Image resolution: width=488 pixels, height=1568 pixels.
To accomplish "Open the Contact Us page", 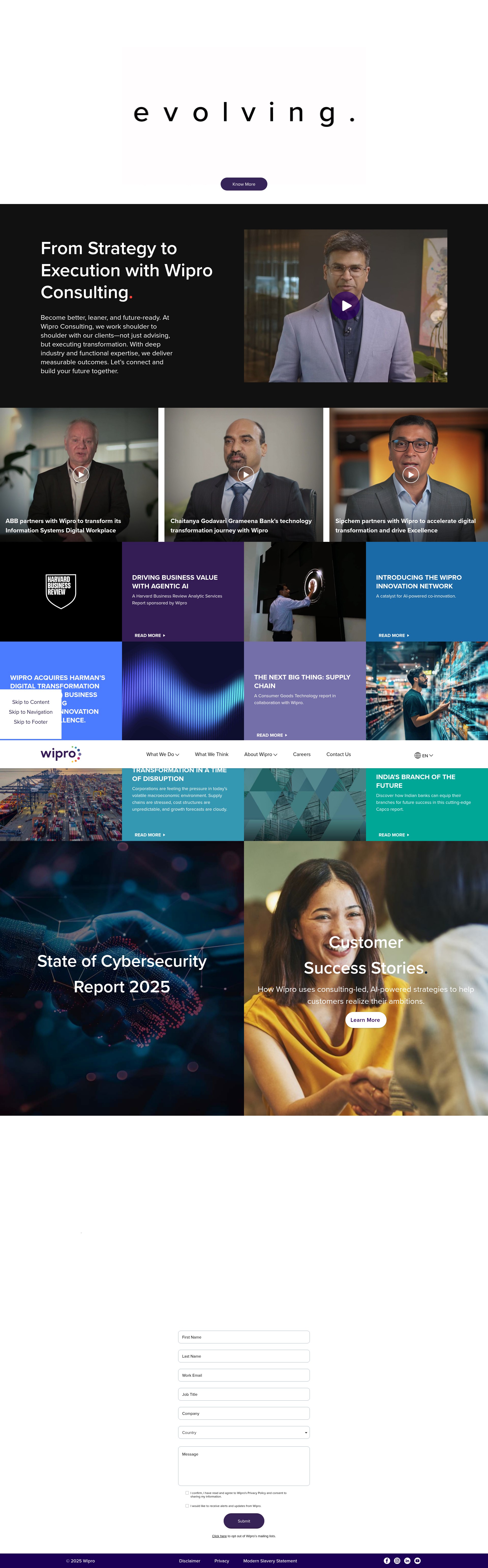I will 338,755.
